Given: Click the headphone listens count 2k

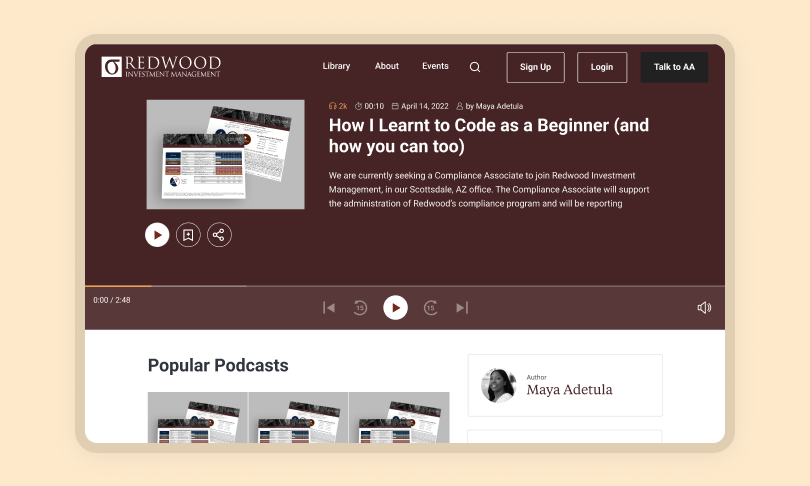Looking at the screenshot, I should click(338, 106).
